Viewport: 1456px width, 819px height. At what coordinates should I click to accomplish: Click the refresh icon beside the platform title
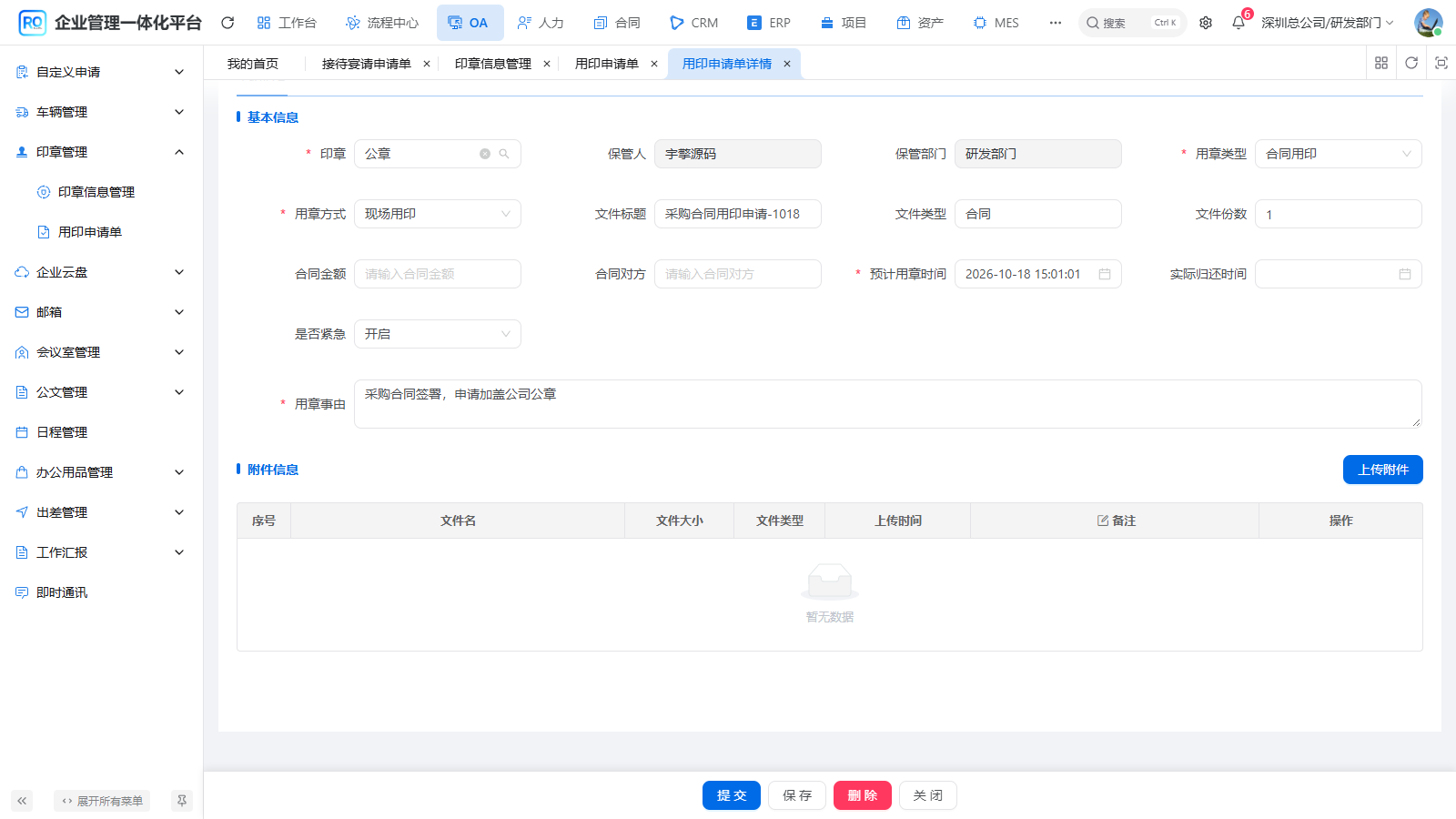point(227,23)
